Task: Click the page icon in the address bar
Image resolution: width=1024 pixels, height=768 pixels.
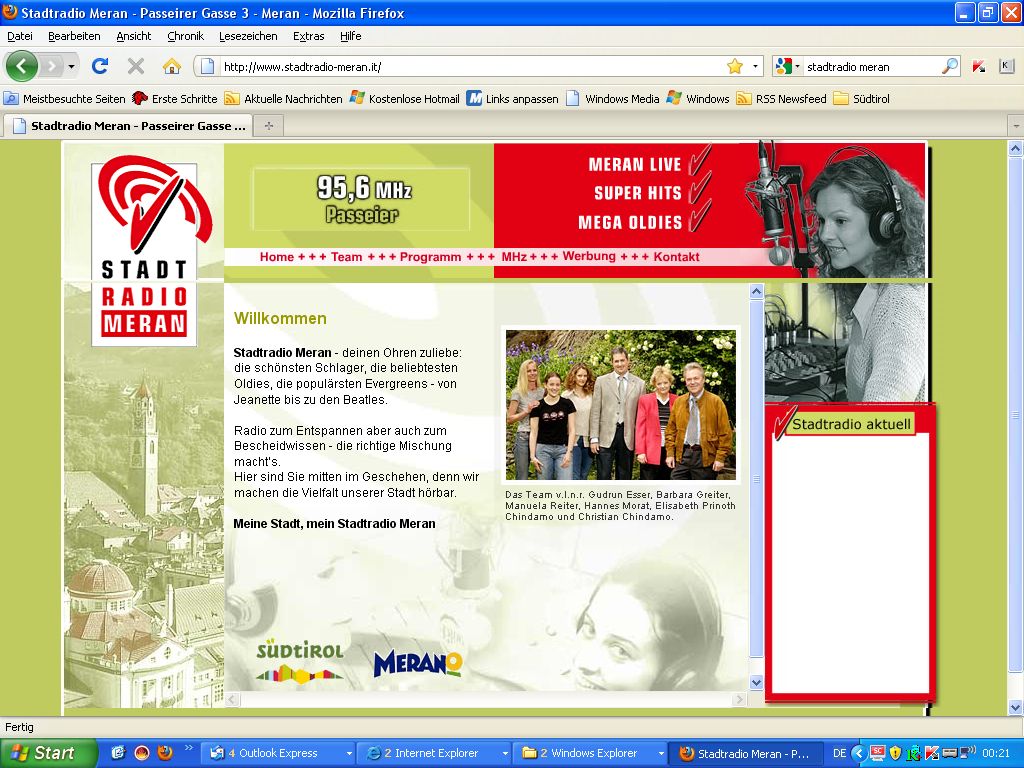Action: (x=207, y=66)
